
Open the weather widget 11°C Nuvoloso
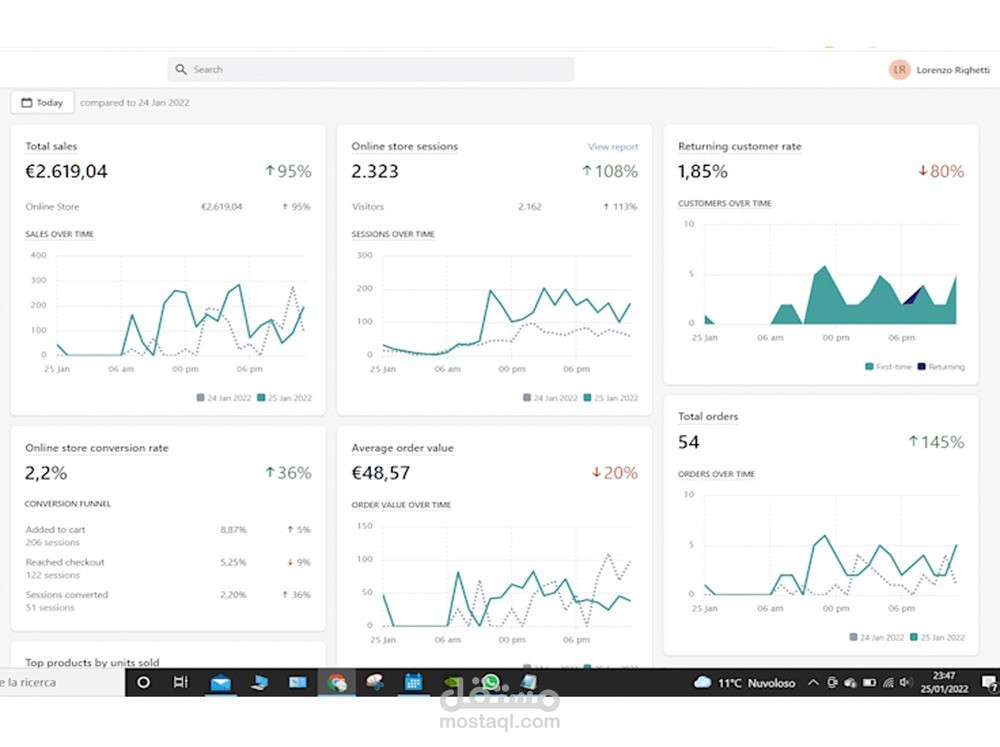coord(745,683)
